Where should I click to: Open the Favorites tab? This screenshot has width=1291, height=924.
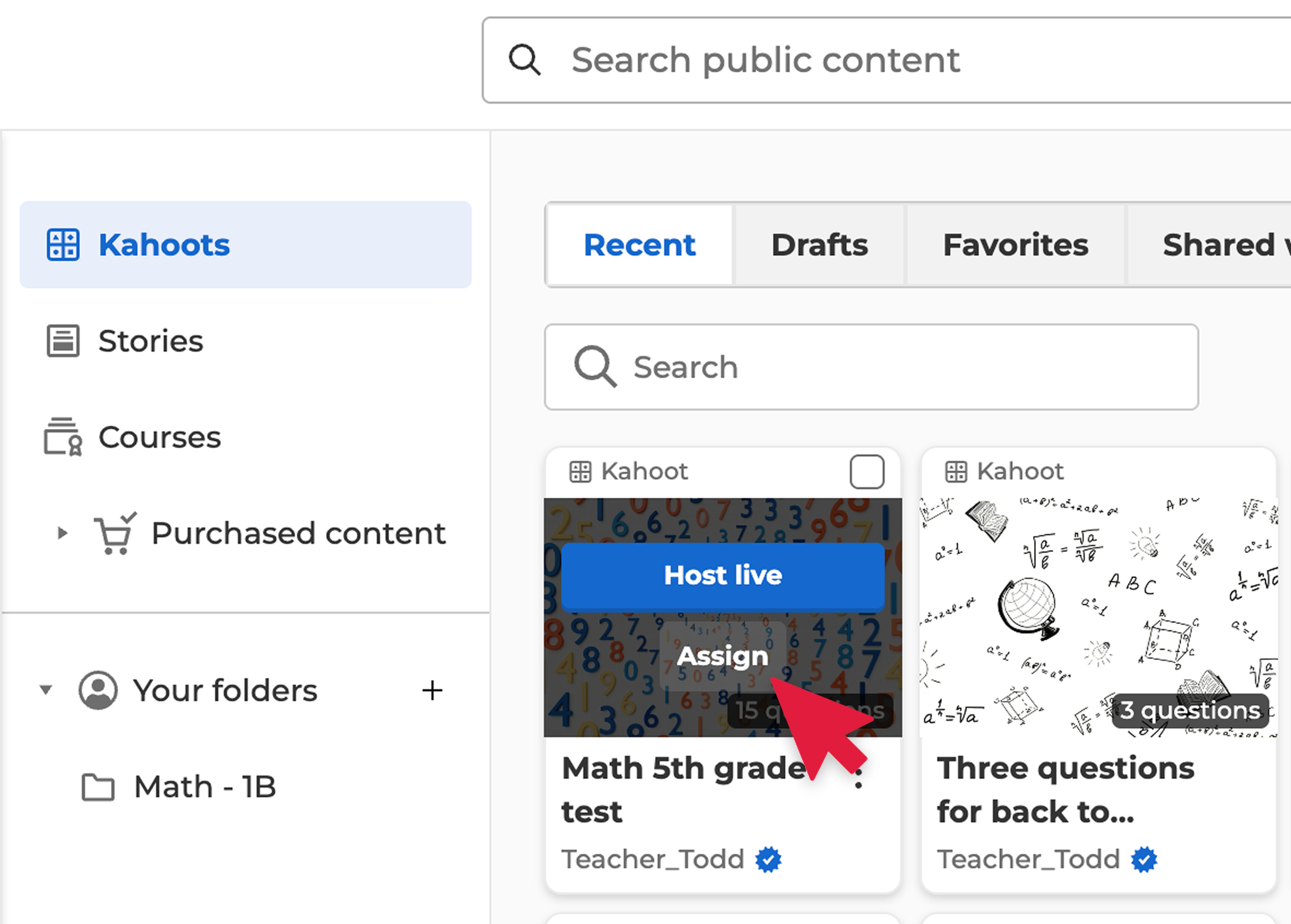pyautogui.click(x=1015, y=244)
